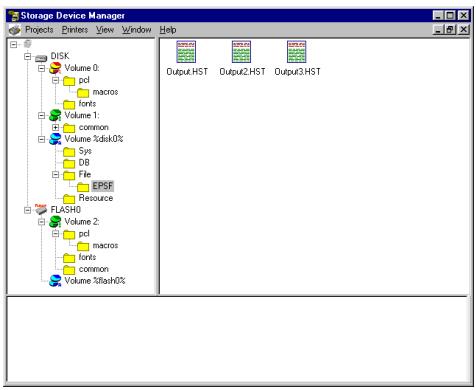This screenshot has height=390, width=476.
Task: Click the Volume %disk0% icon
Action: pyautogui.click(x=55, y=139)
